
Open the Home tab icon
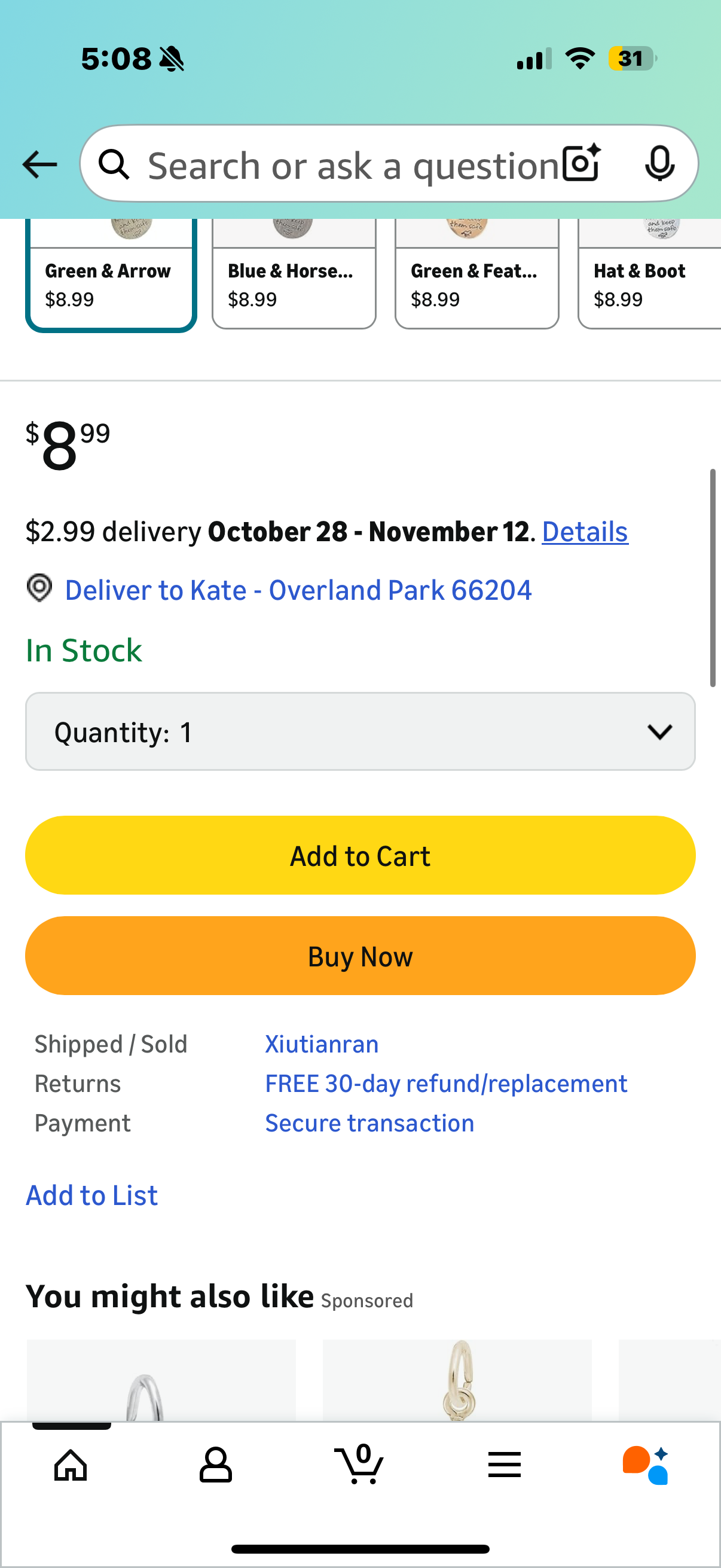(x=71, y=1465)
